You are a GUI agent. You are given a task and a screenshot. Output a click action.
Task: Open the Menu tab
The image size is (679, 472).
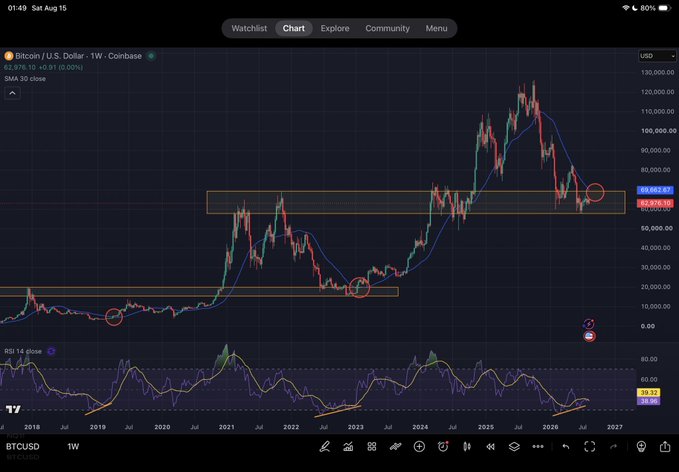436,28
